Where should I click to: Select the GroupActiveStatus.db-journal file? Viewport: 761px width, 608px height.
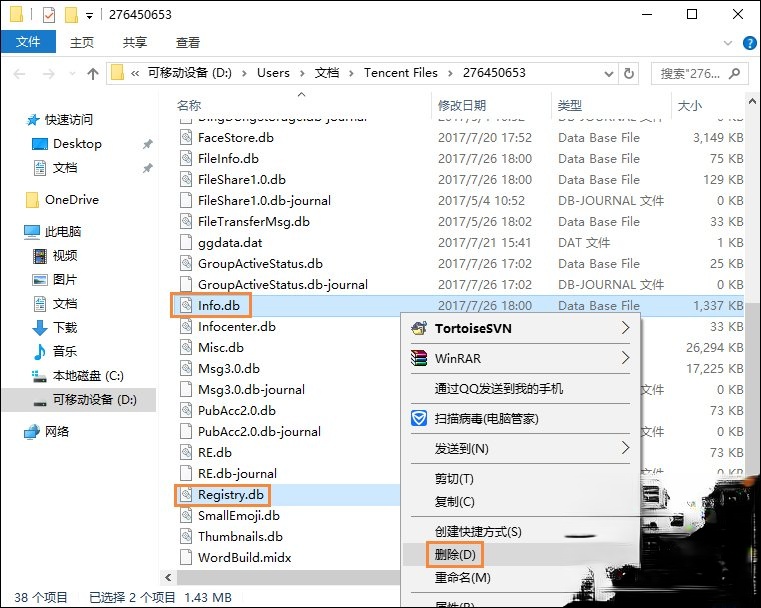282,284
